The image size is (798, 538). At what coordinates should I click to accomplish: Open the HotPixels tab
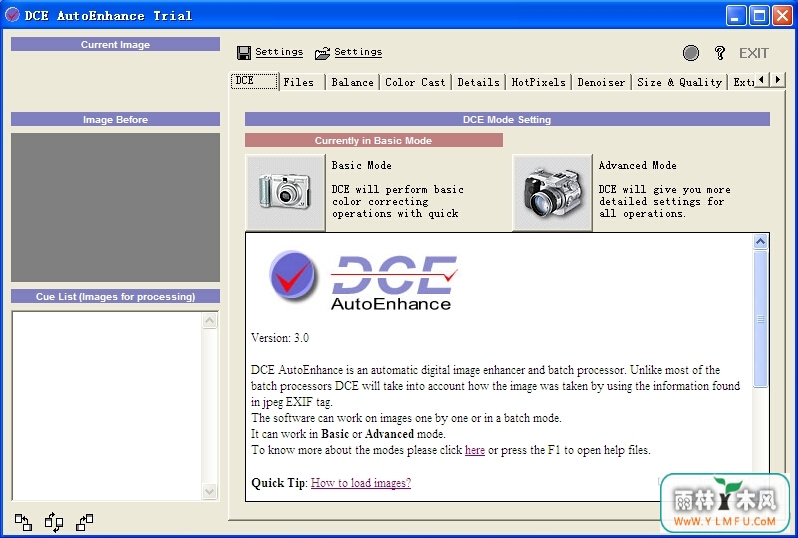click(x=538, y=82)
